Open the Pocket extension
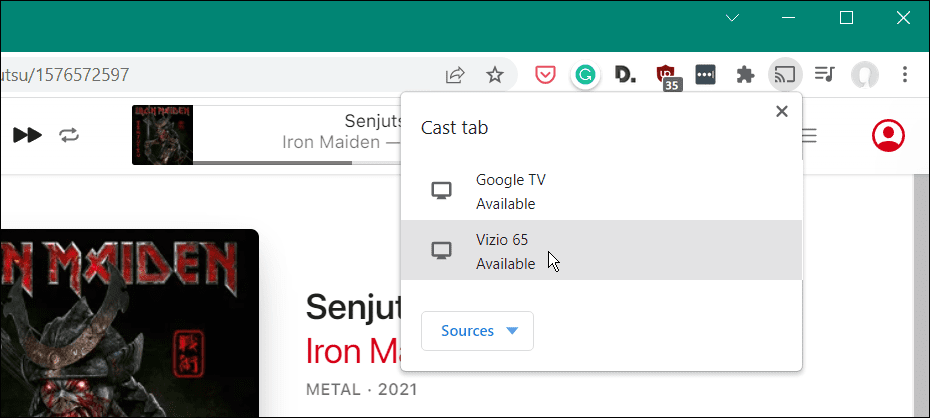This screenshot has width=930, height=418. click(x=545, y=75)
